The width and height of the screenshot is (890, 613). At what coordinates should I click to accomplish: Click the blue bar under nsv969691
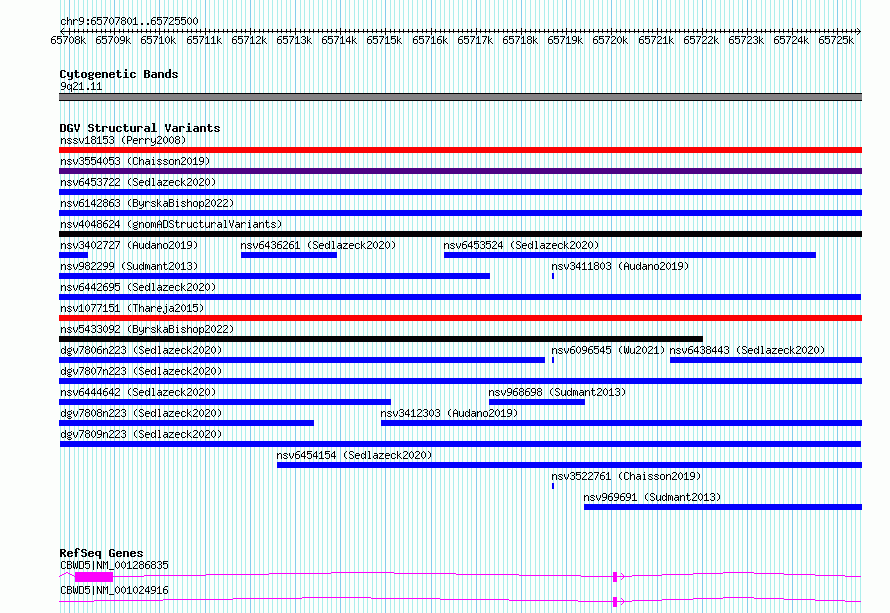pos(723,507)
